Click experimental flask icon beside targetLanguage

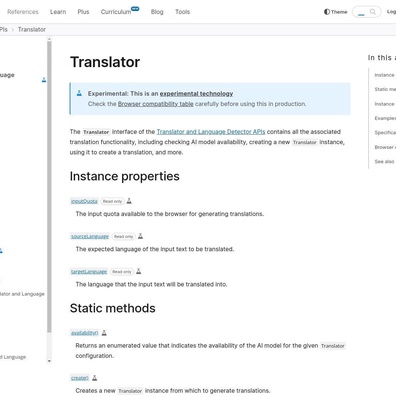(x=139, y=271)
